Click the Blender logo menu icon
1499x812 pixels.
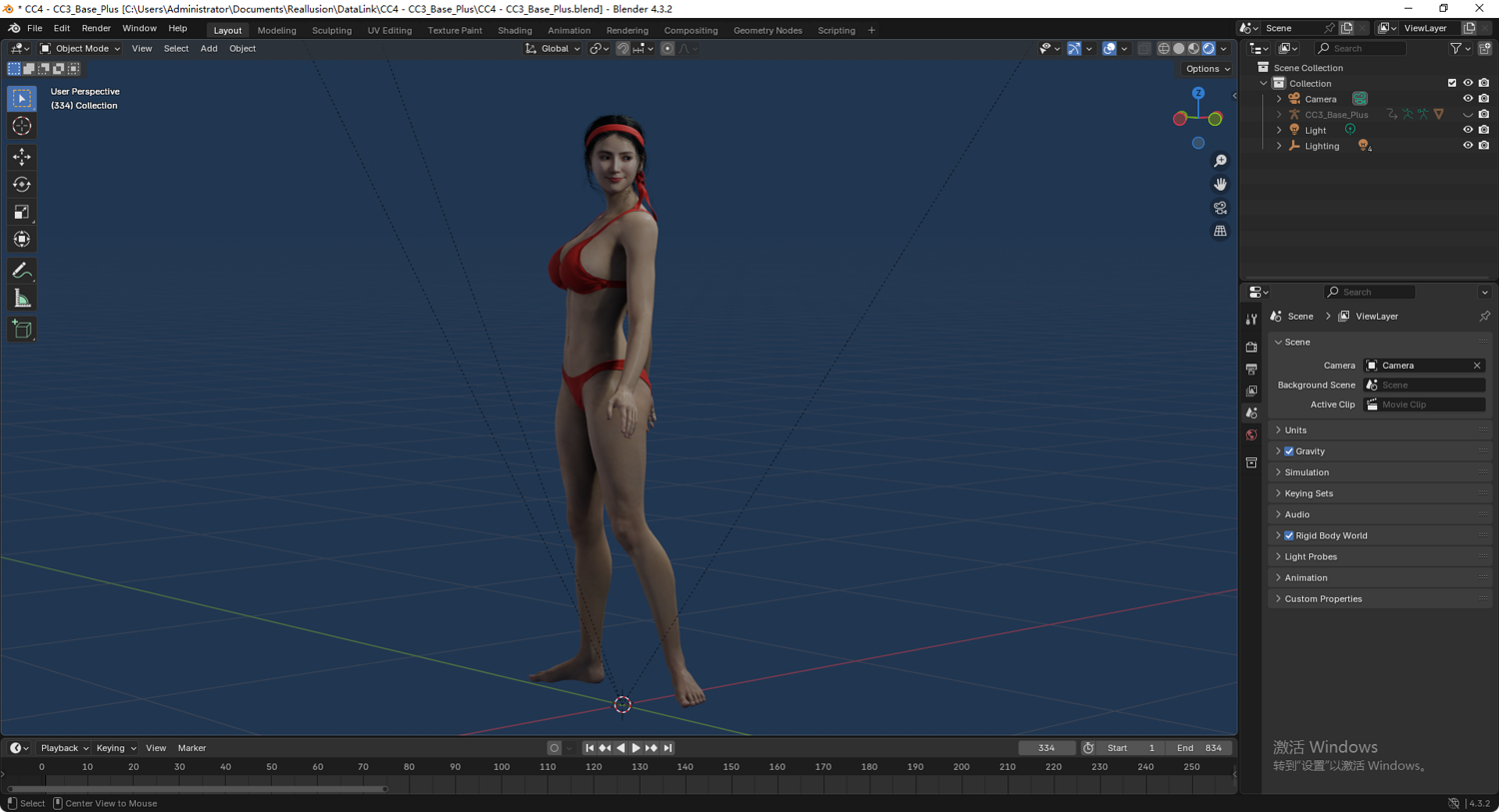[x=14, y=28]
